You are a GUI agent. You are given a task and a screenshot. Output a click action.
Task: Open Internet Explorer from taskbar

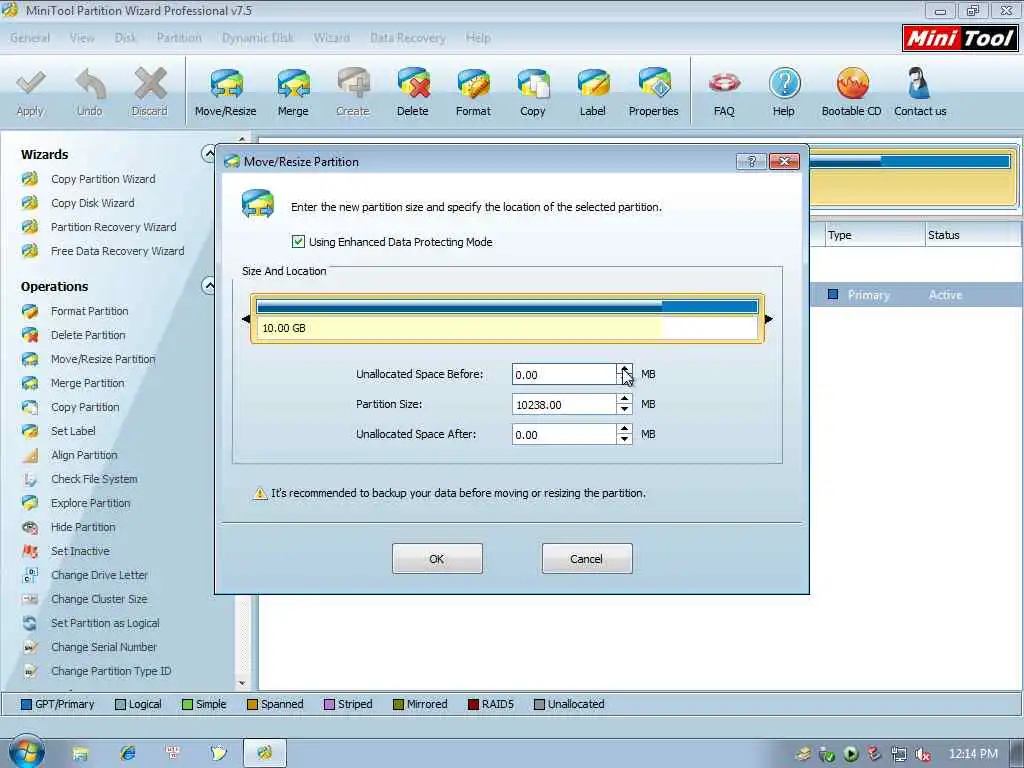128,753
